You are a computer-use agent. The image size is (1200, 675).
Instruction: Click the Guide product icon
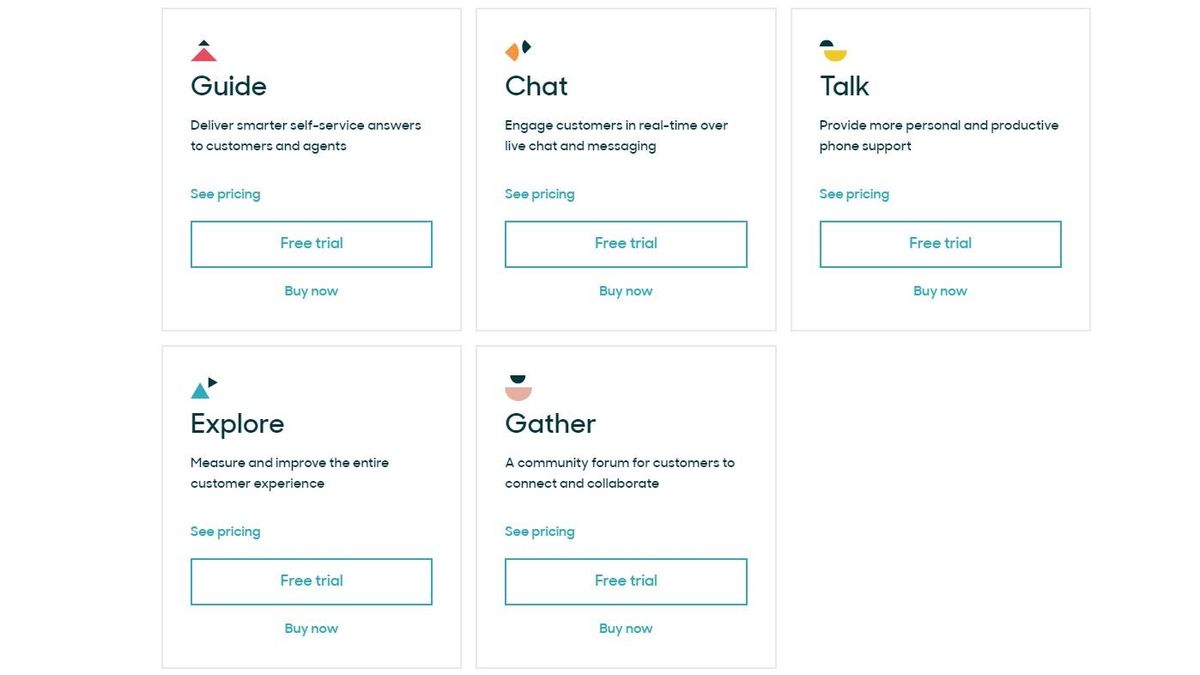coord(204,48)
